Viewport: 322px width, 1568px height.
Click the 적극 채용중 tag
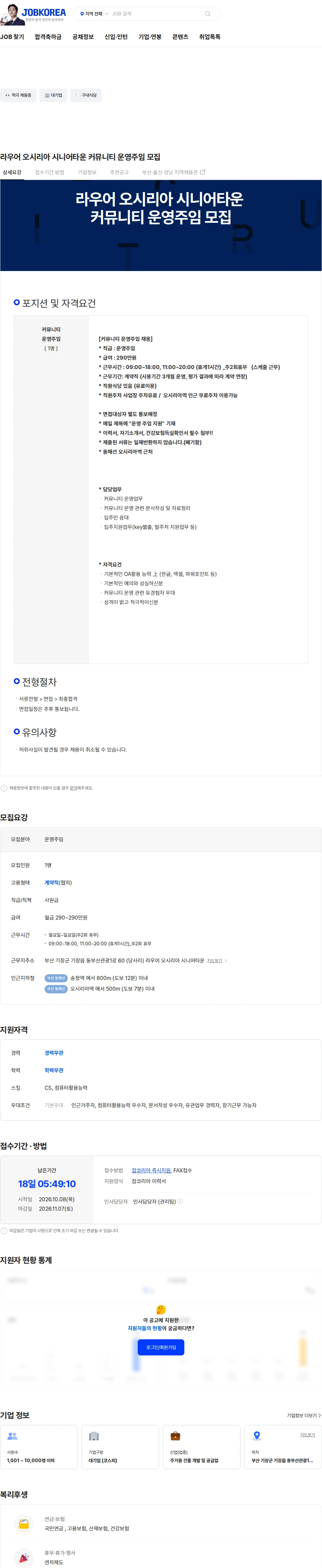[18, 96]
